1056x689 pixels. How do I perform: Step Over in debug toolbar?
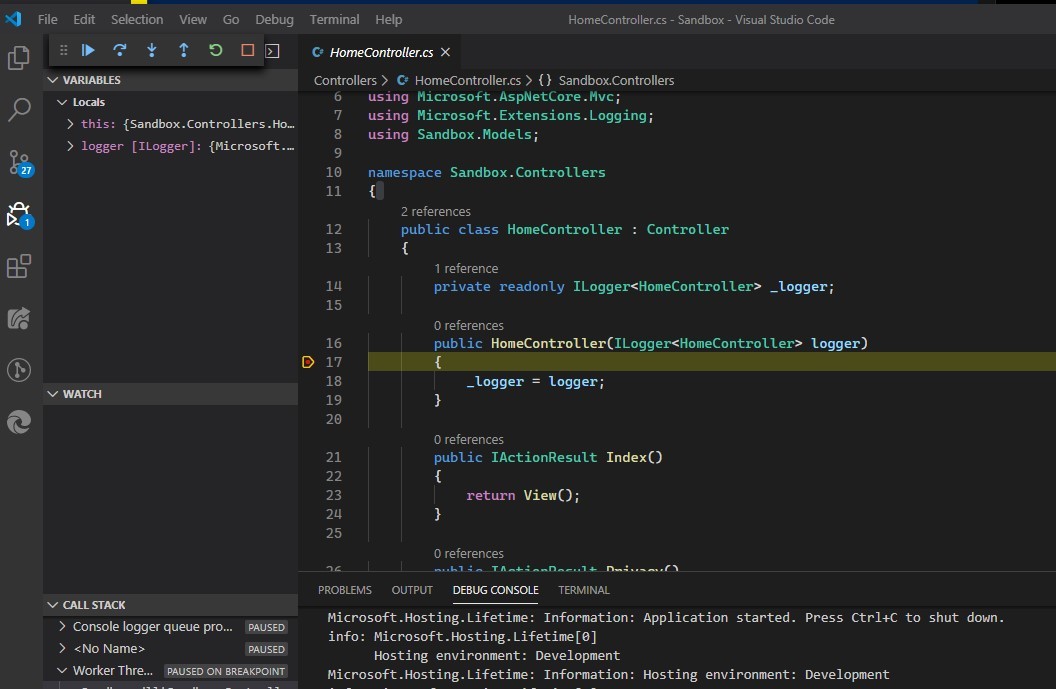(x=120, y=50)
